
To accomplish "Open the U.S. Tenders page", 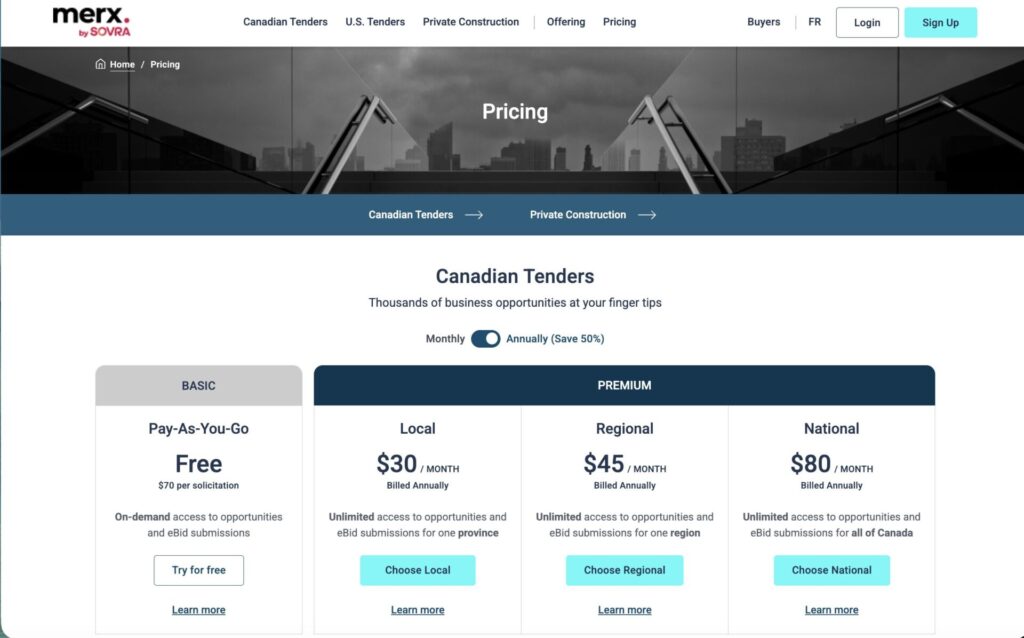I will [375, 21].
